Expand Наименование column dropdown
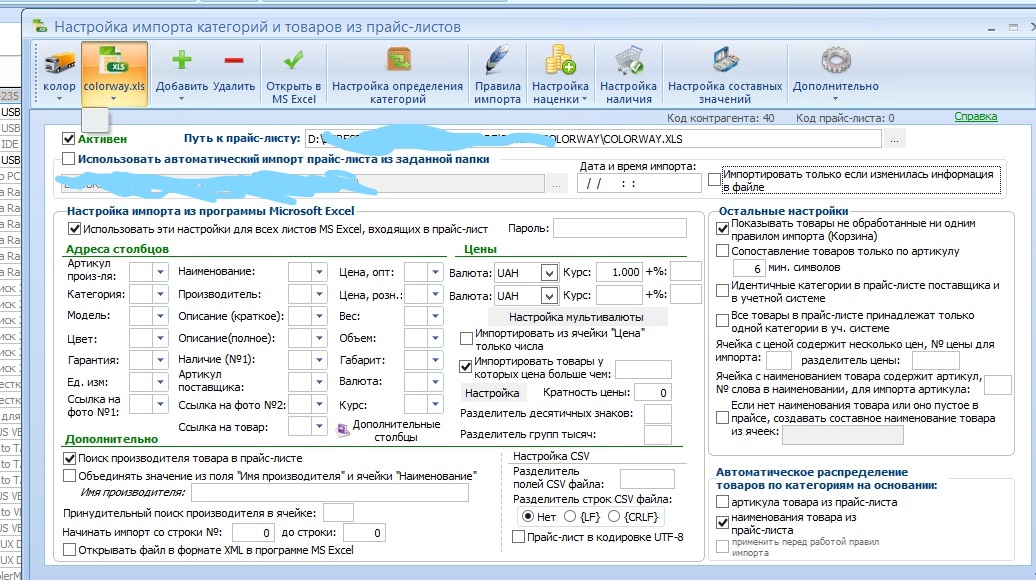This screenshot has width=1036, height=580. pos(319,272)
